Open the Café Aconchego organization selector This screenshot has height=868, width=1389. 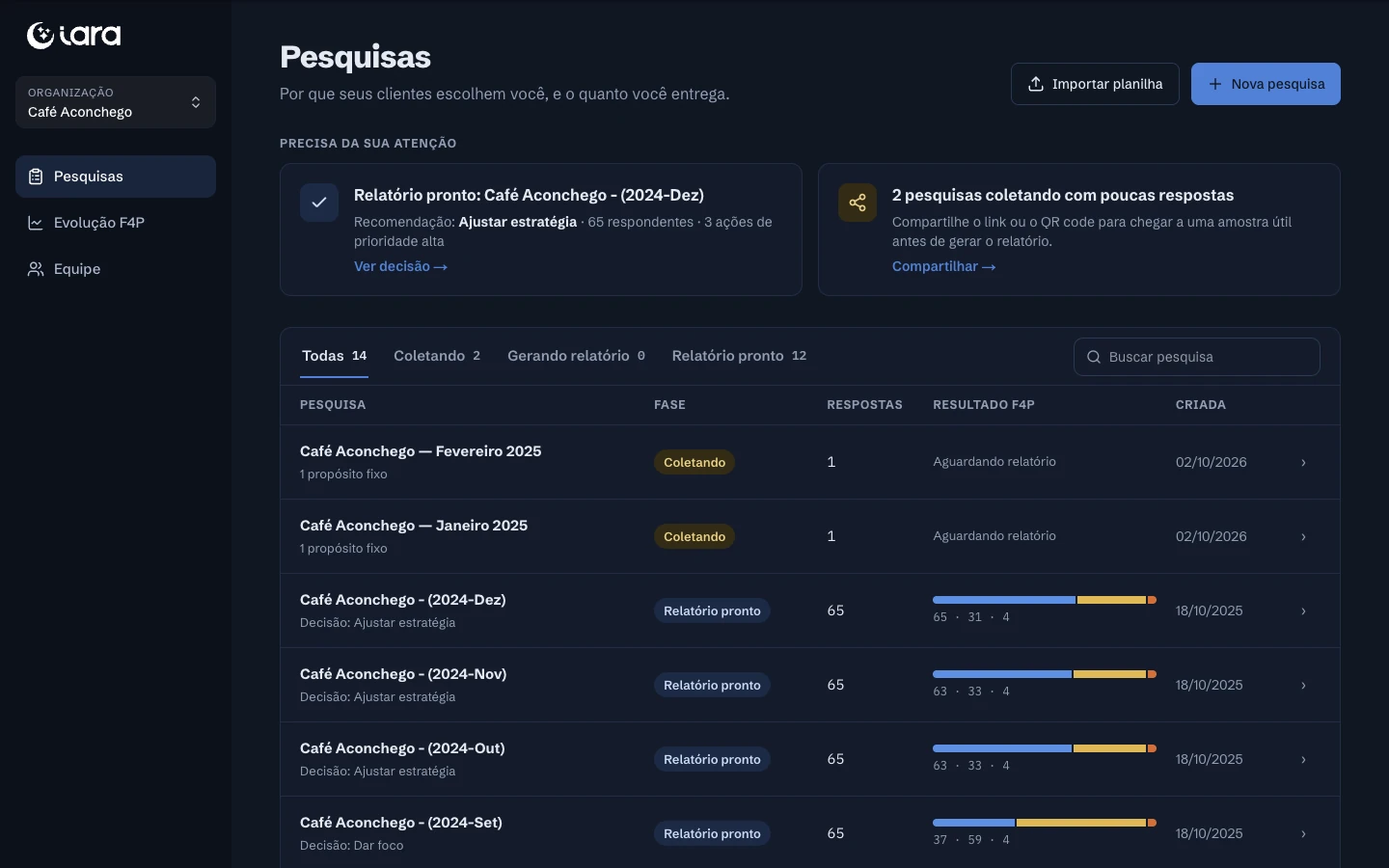tap(116, 102)
